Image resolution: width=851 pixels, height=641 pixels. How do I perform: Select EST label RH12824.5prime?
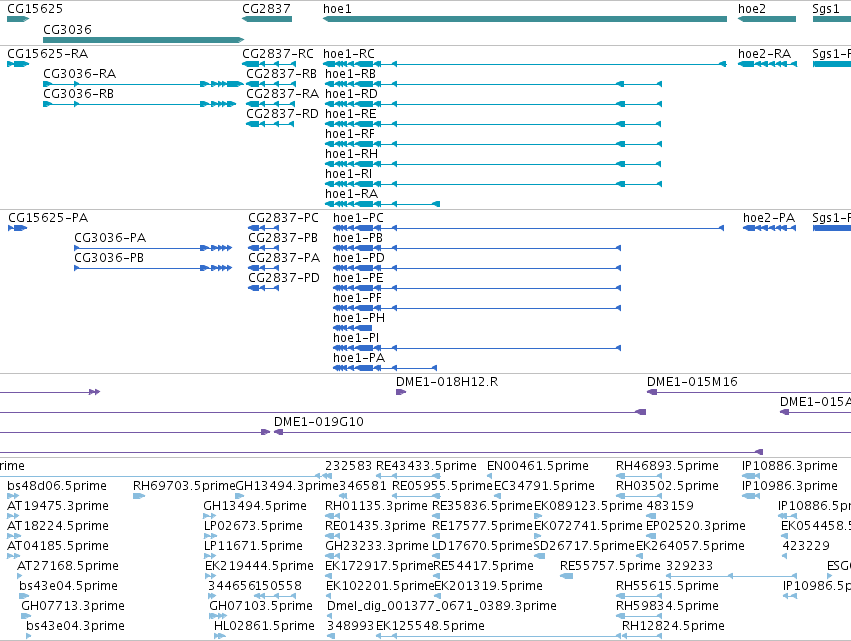(673, 626)
